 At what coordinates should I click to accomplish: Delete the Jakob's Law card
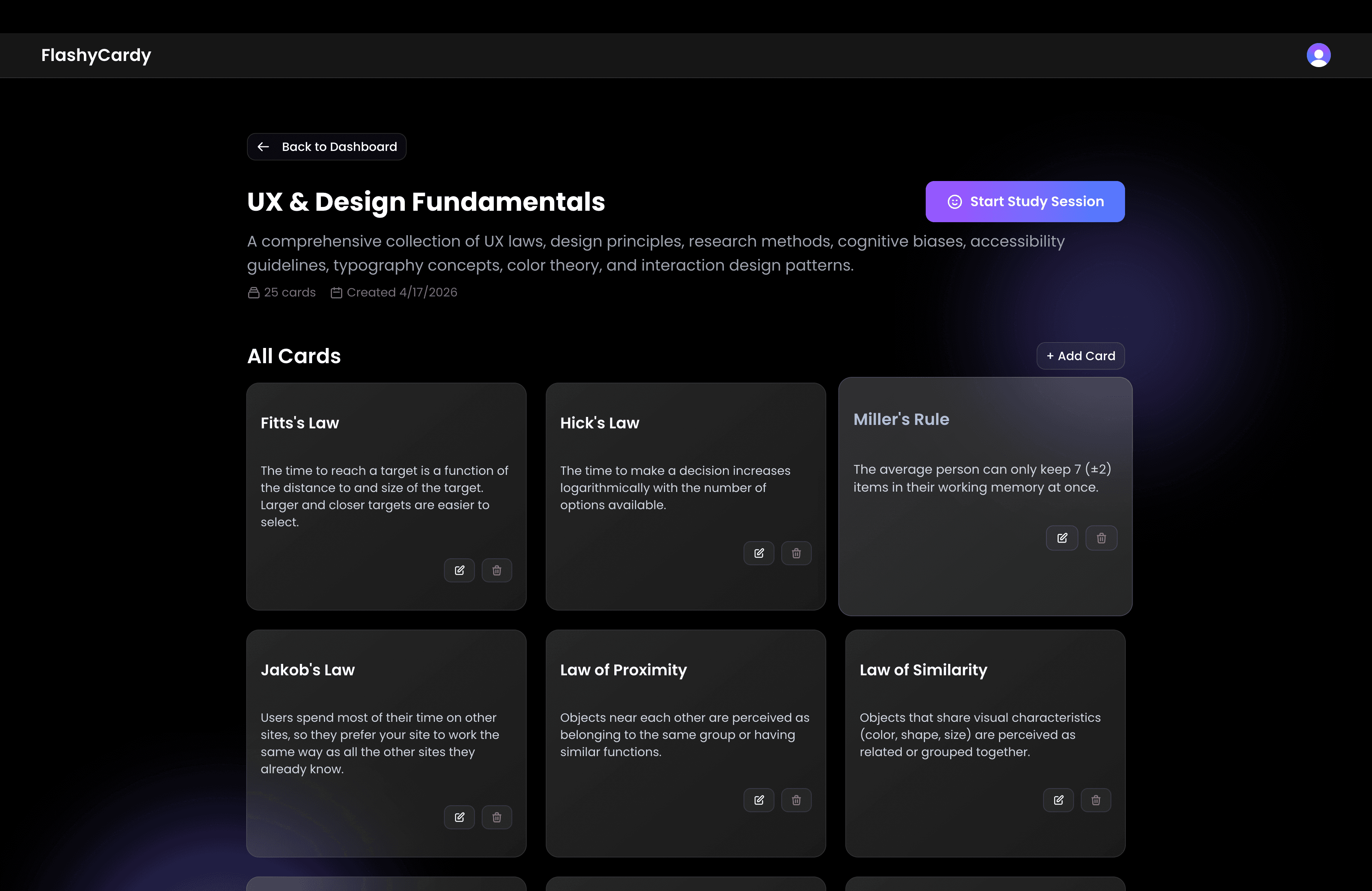pyautogui.click(x=496, y=817)
